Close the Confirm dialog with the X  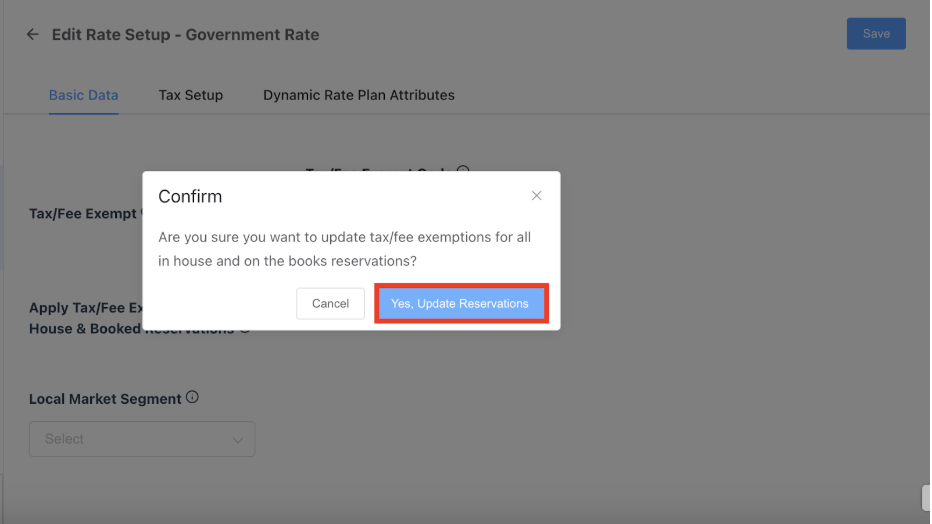(x=536, y=196)
